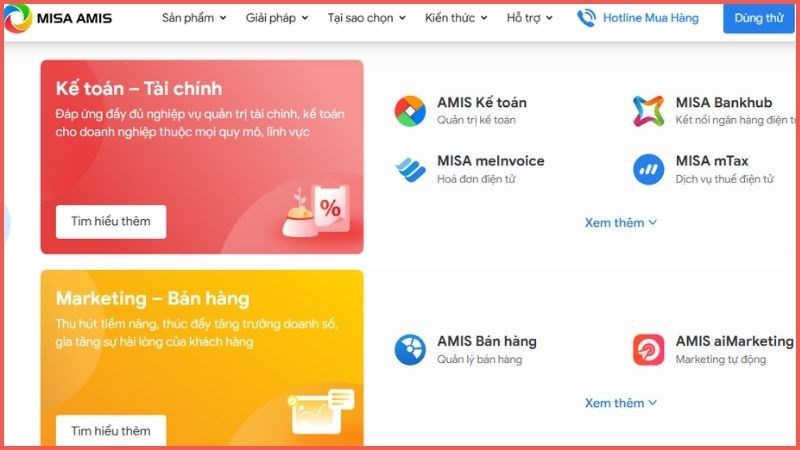Click the Hotline phone icon

pyautogui.click(x=586, y=18)
